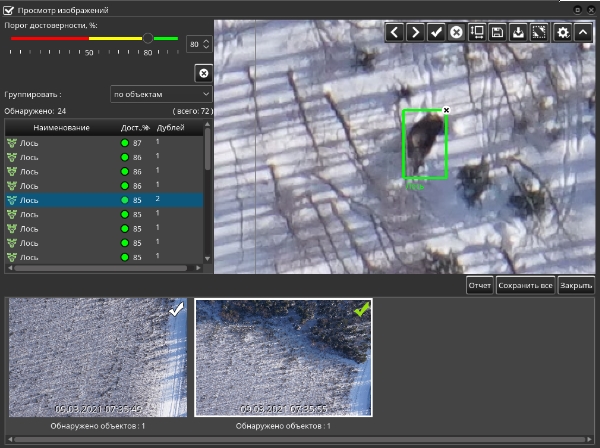
Task: Click thumbnail strip scroll left arrow
Action: [10, 440]
